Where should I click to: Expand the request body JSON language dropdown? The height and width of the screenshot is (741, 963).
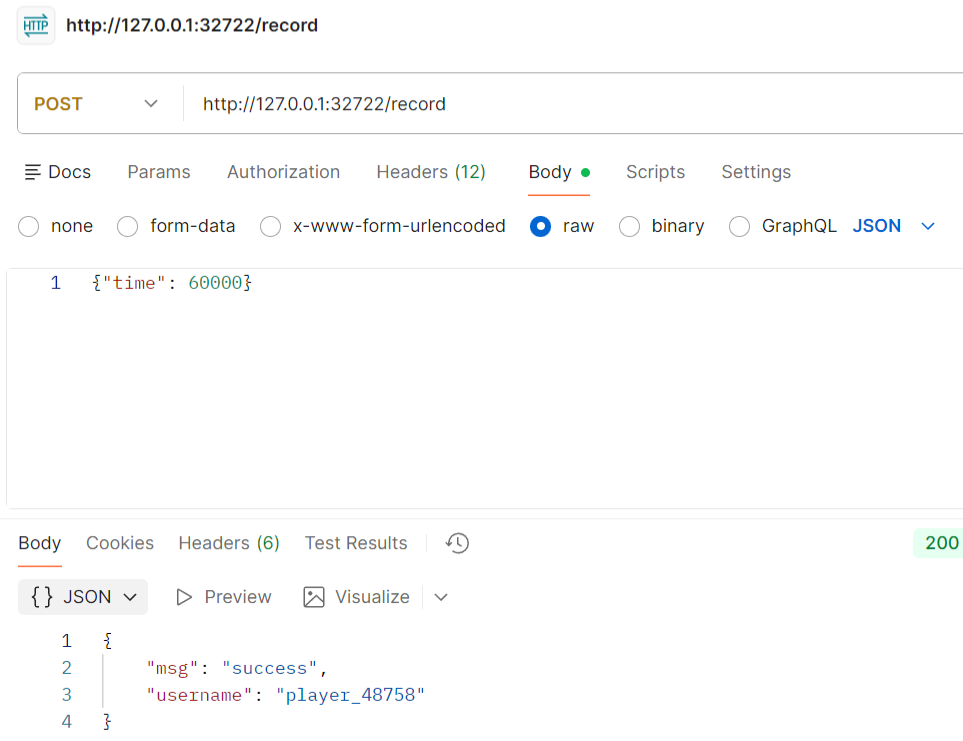[927, 226]
